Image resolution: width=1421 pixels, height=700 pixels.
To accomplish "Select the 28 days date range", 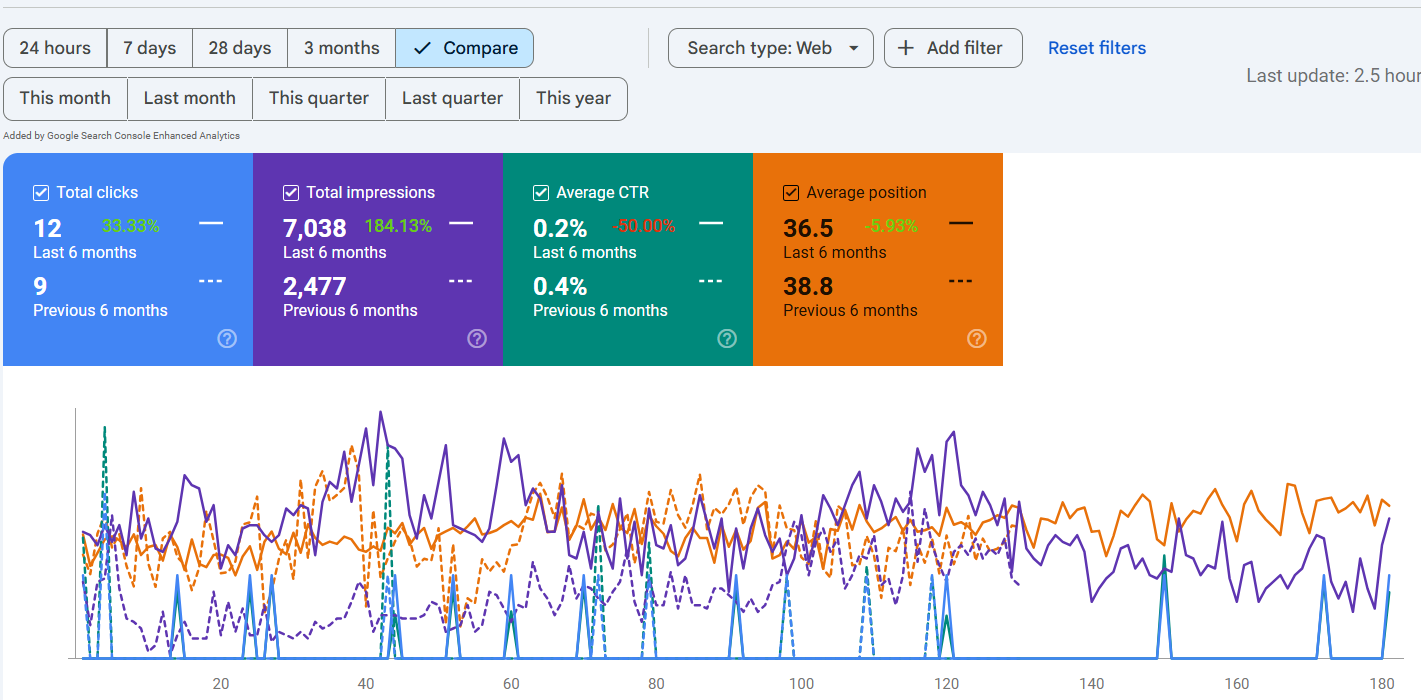I will tap(239, 48).
